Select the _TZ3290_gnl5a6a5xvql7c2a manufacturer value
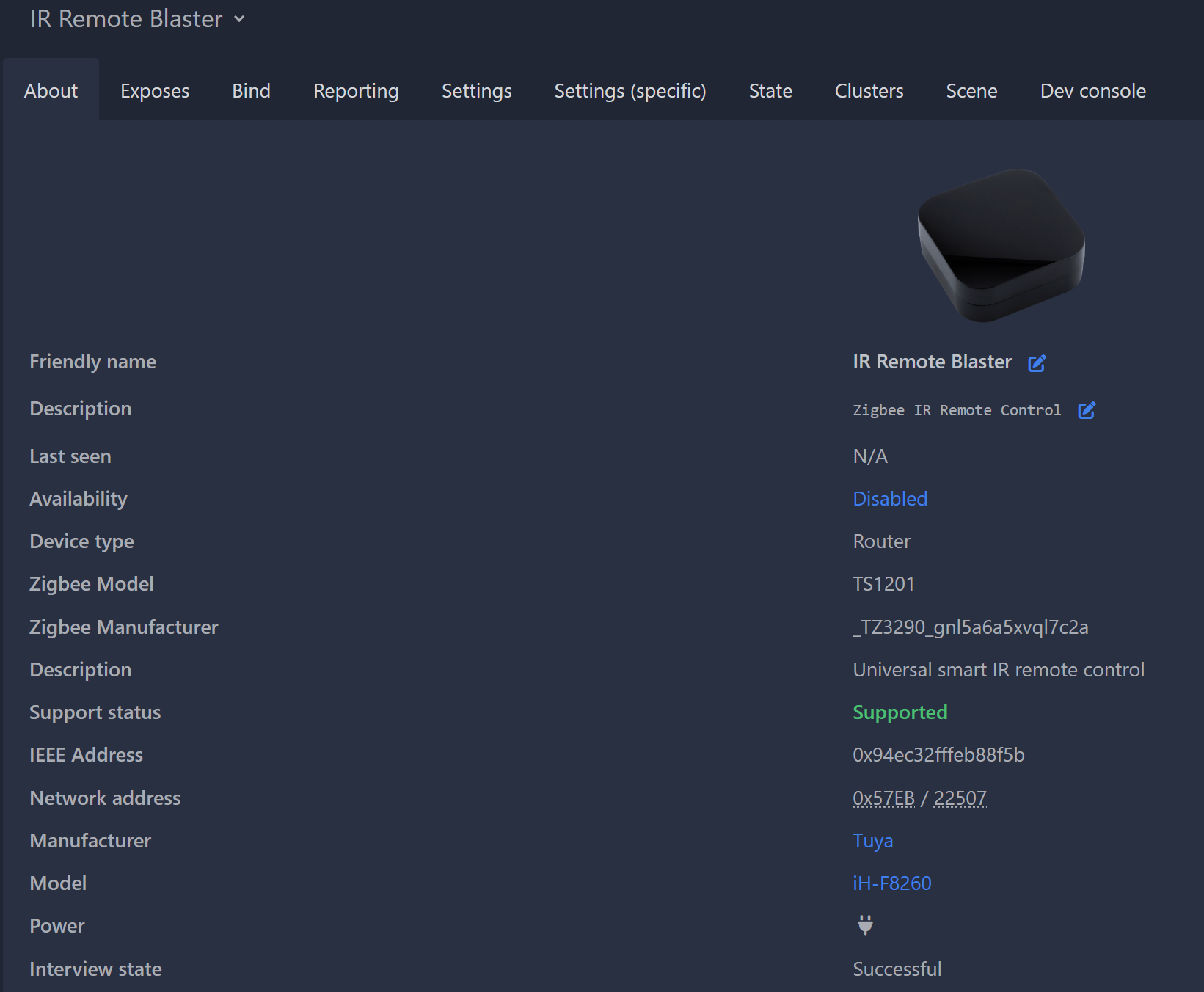This screenshot has width=1204, height=992. click(x=971, y=627)
